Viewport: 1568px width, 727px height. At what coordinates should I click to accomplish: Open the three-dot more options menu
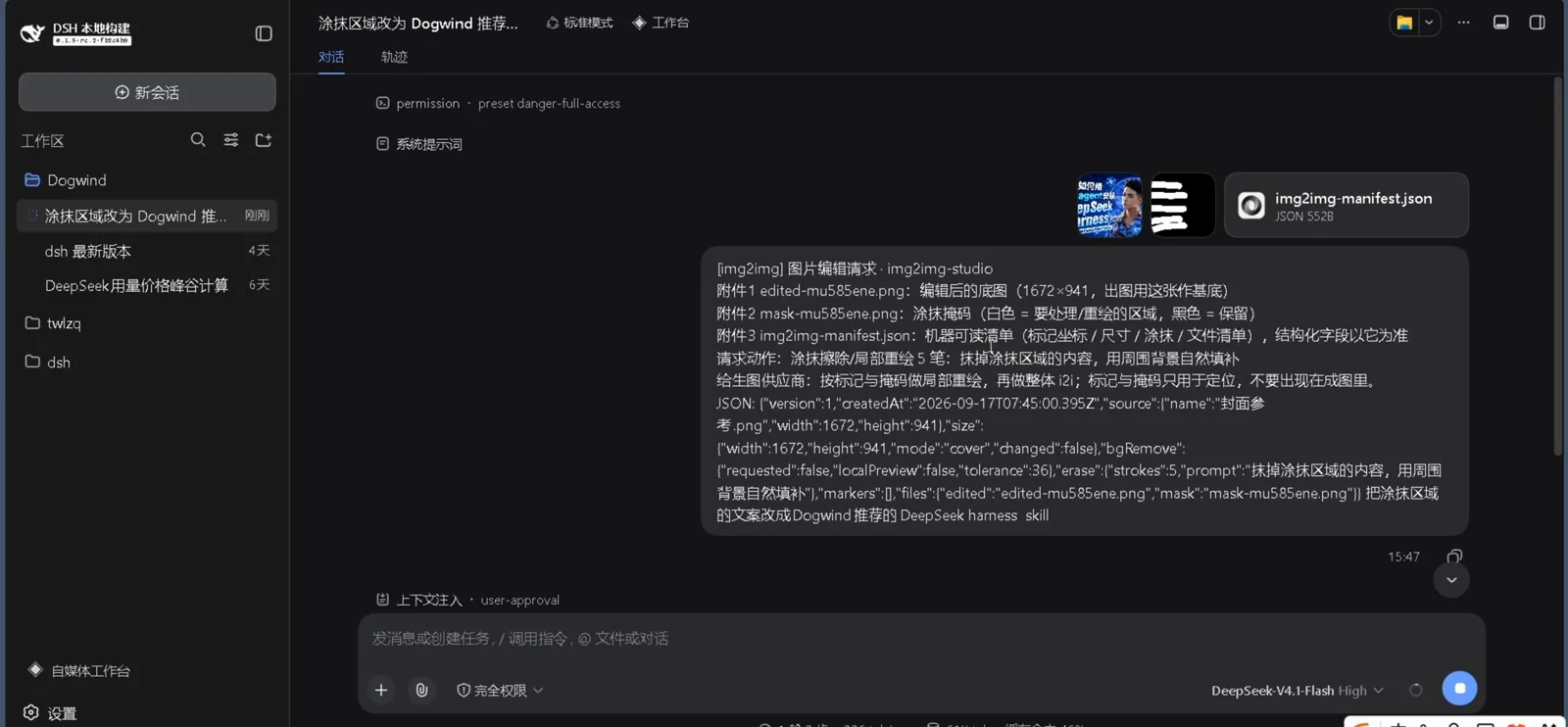tap(1464, 23)
